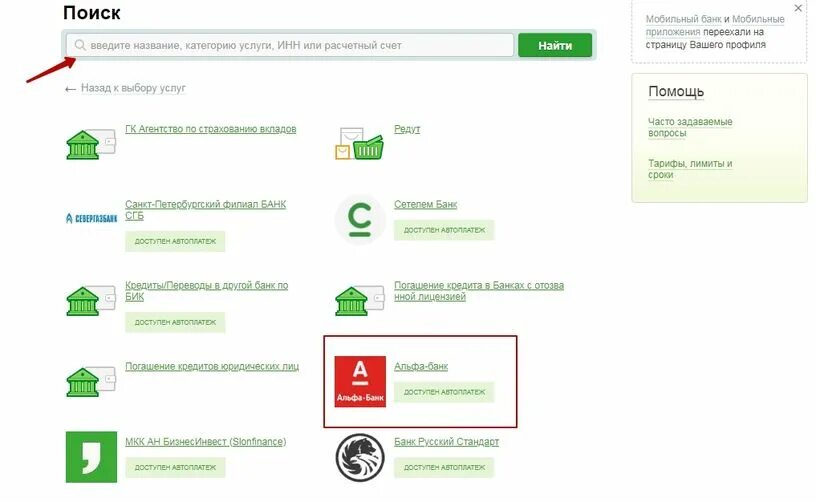
Task: Open the Банк Русский Стандарт link
Action: coord(447,442)
